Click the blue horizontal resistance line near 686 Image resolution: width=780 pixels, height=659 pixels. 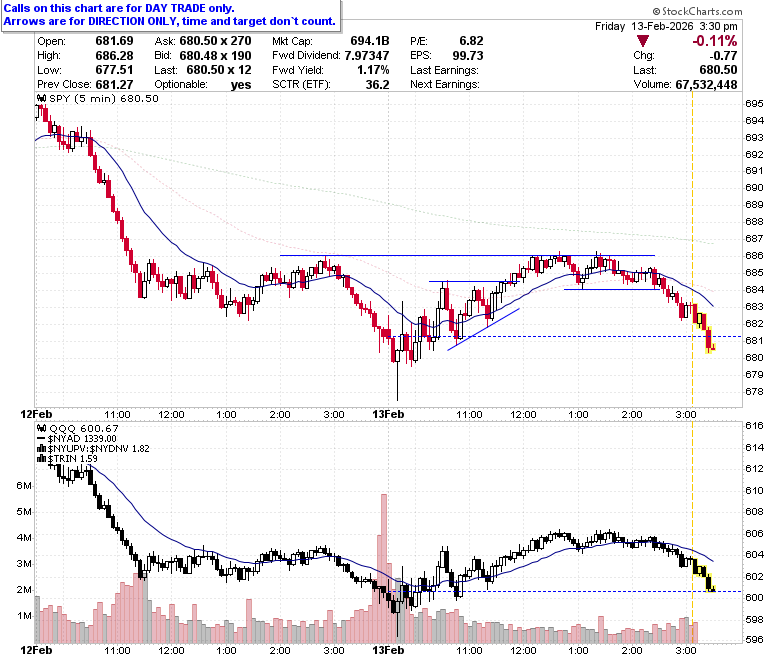(x=467, y=255)
